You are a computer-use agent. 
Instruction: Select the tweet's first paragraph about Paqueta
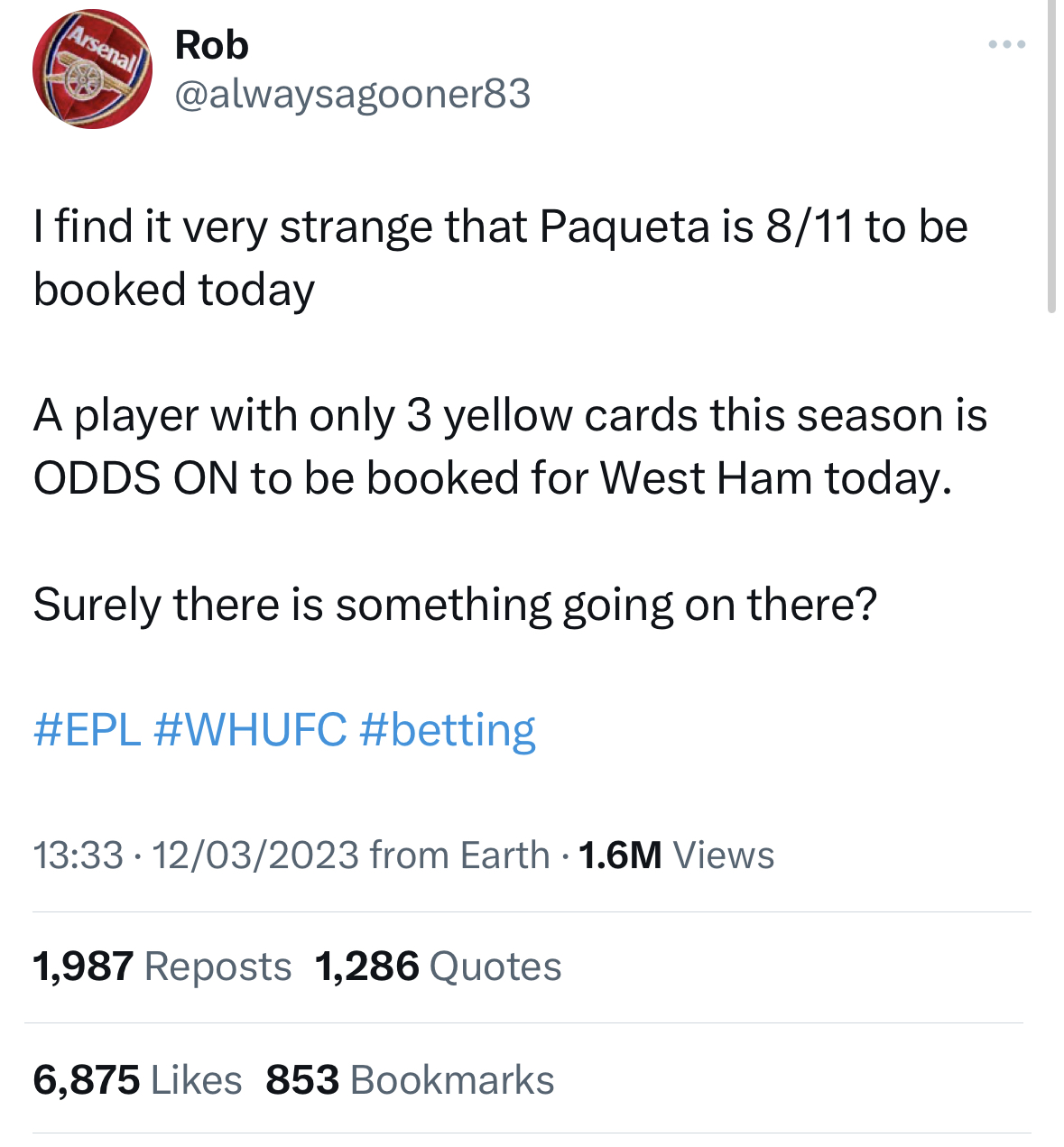[x=501, y=258]
